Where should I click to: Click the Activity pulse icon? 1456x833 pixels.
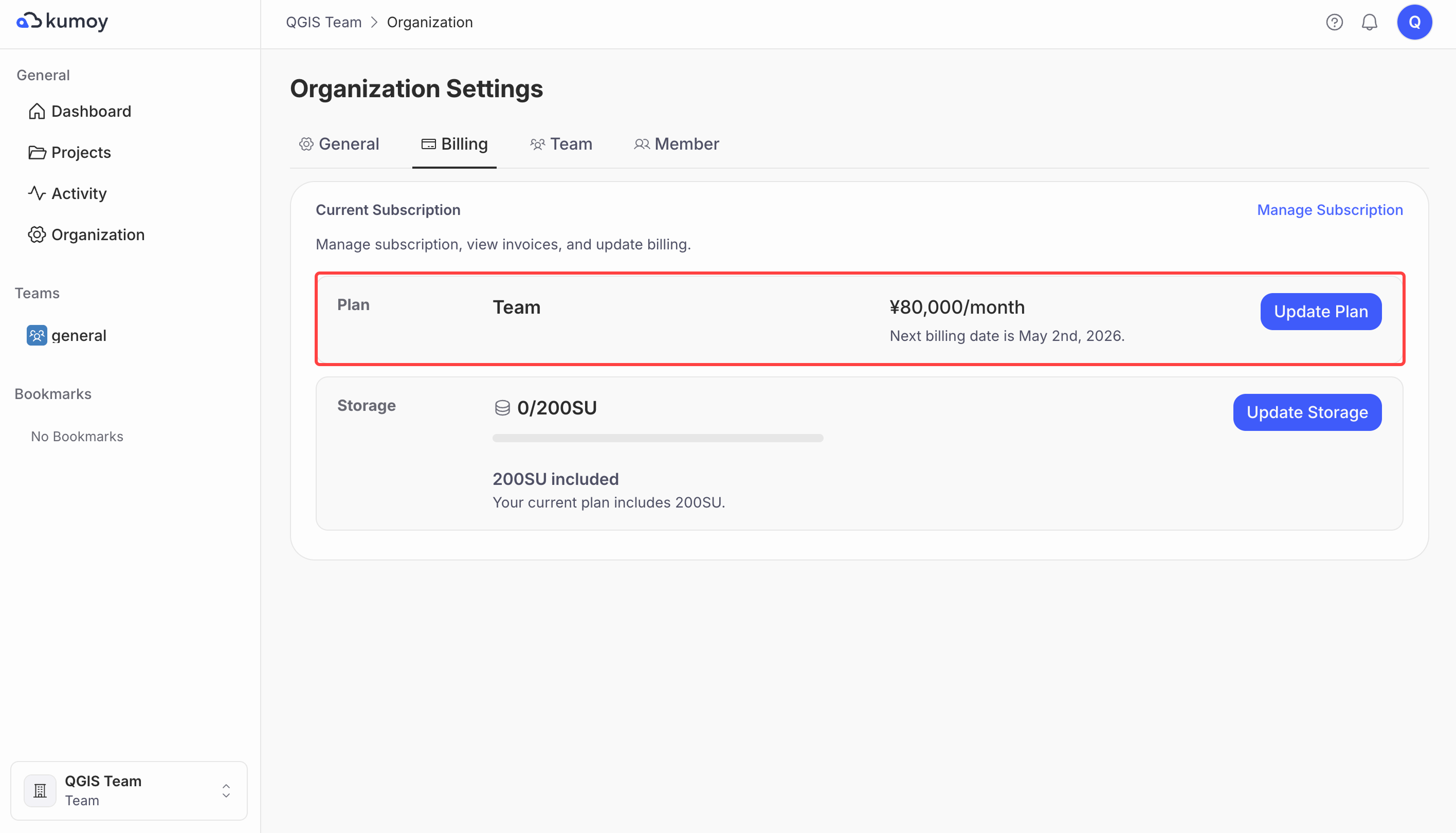click(37, 193)
